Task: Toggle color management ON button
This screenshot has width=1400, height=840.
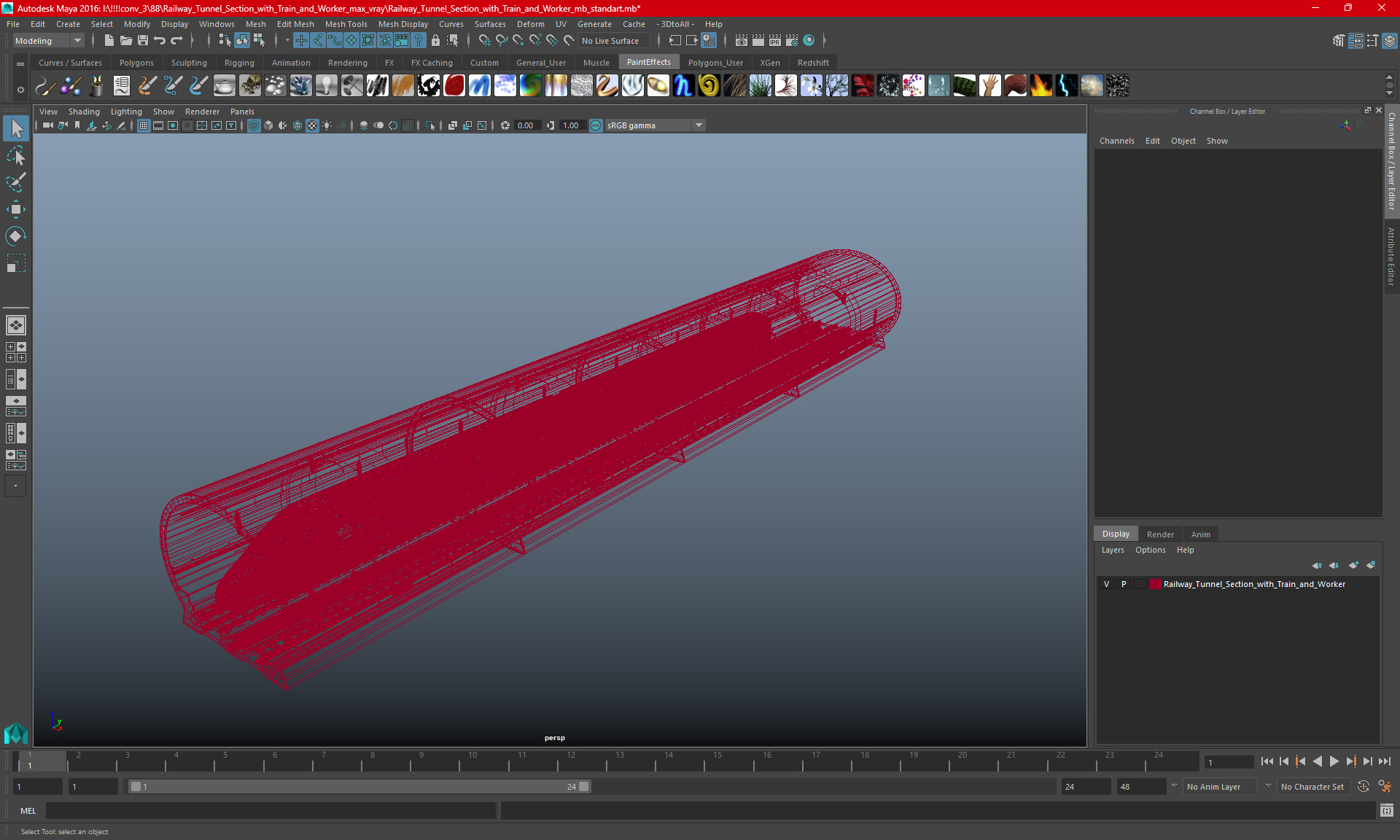Action: tap(596, 125)
